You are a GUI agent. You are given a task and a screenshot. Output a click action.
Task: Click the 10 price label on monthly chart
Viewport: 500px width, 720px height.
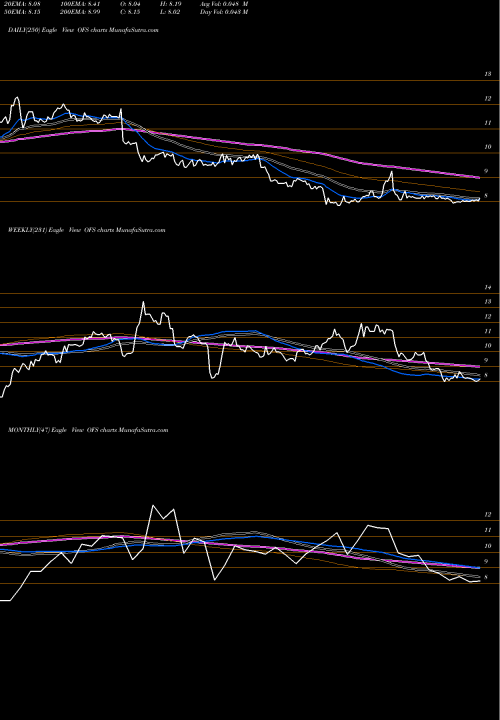coord(488,546)
